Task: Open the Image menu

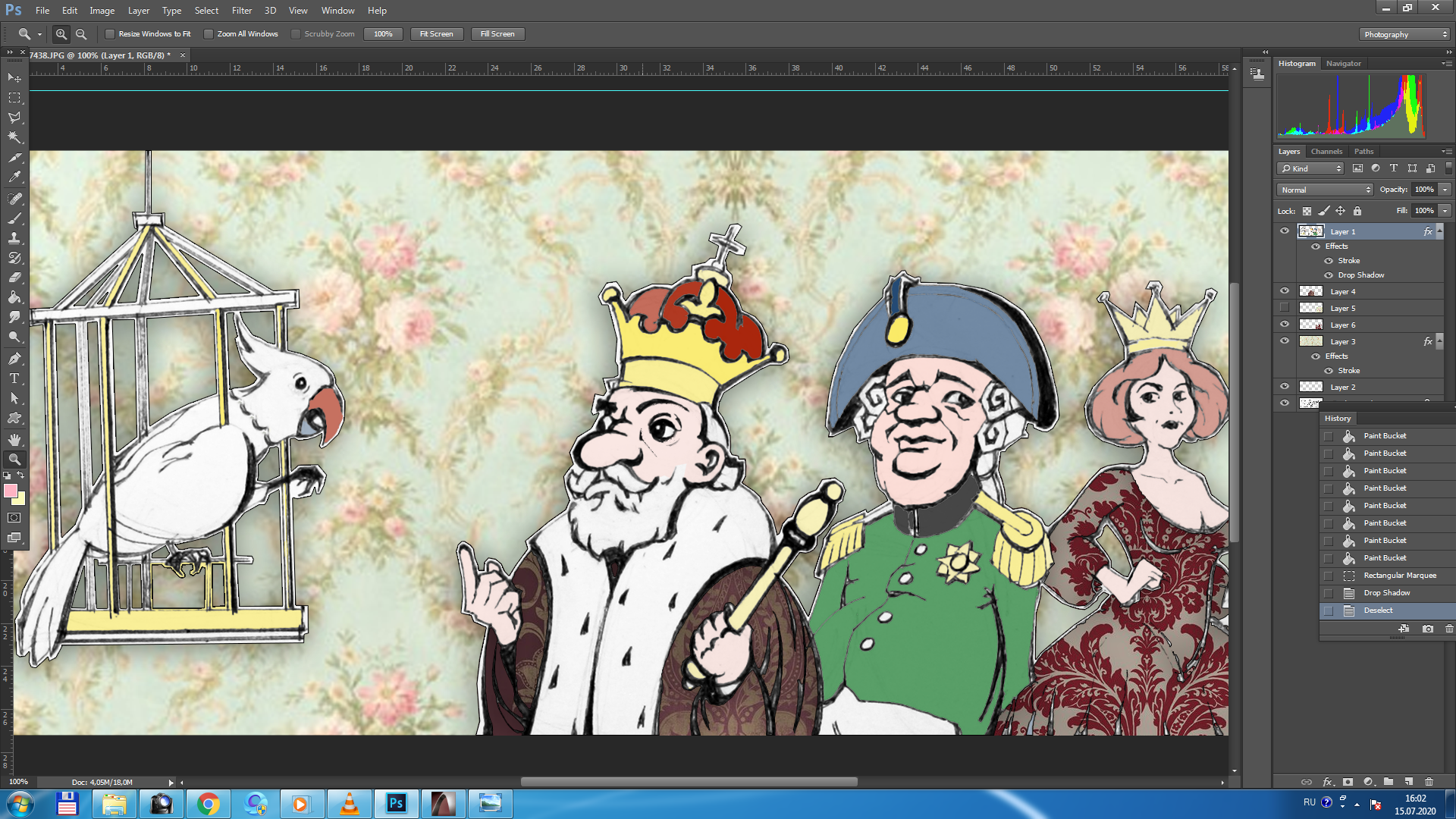Action: [102, 11]
